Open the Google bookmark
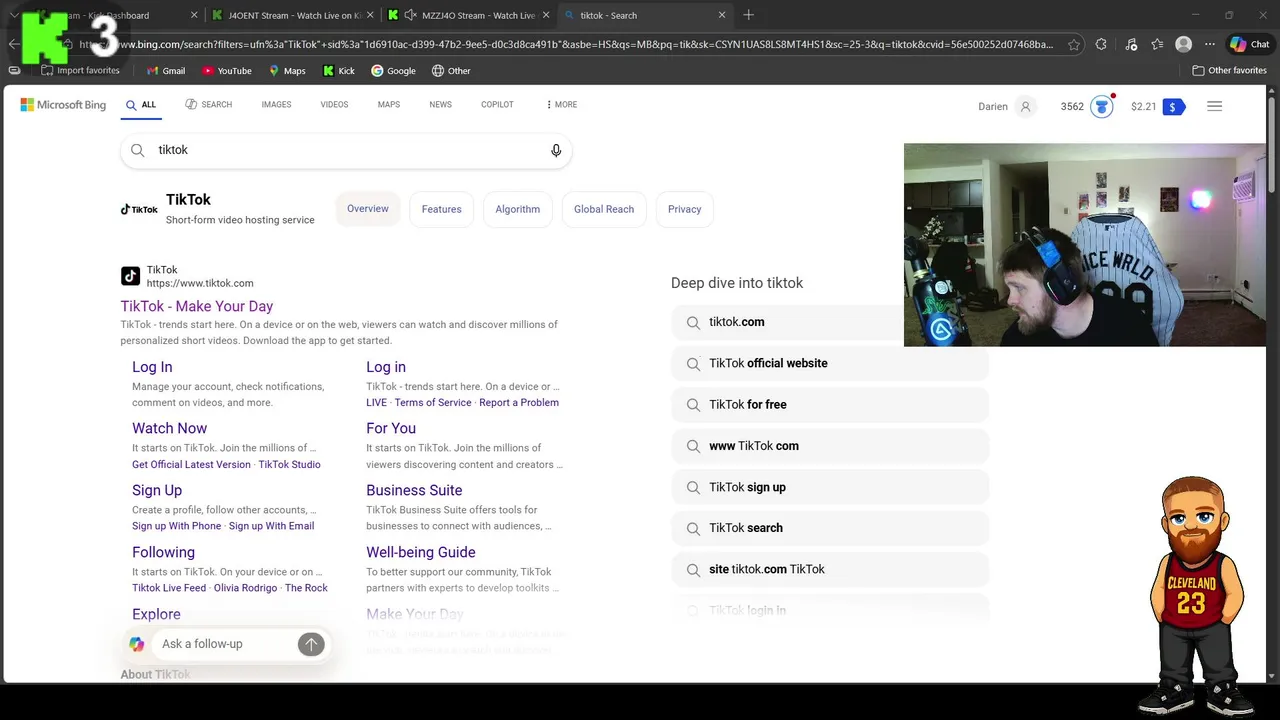1280x720 pixels. point(393,71)
